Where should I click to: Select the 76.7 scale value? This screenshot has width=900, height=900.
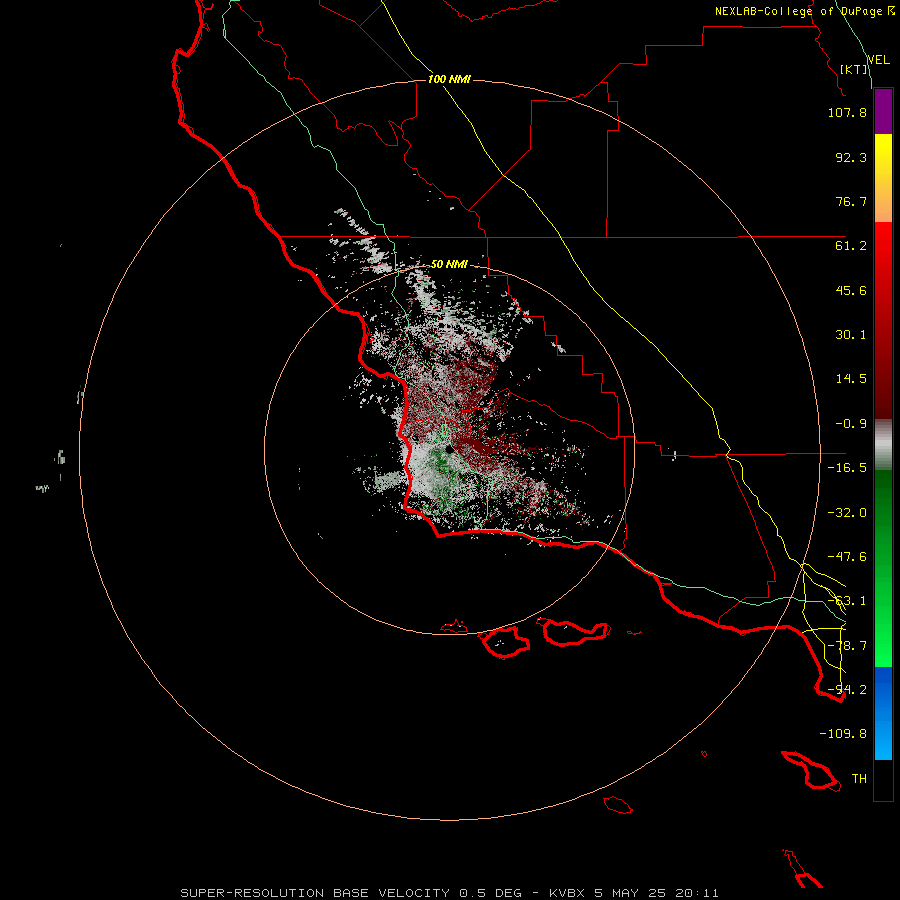851,201
